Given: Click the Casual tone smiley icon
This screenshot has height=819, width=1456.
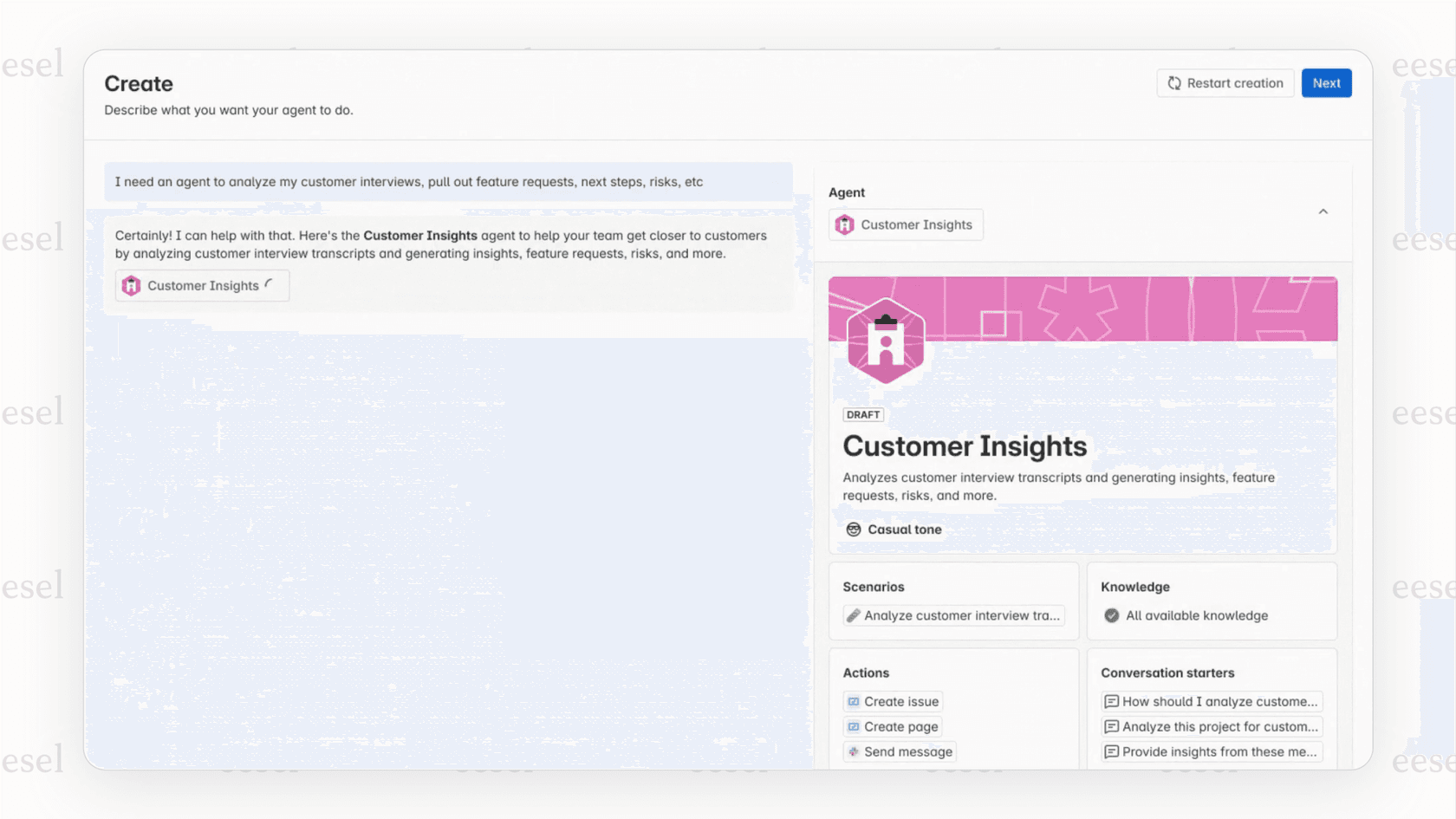Looking at the screenshot, I should click(x=854, y=530).
